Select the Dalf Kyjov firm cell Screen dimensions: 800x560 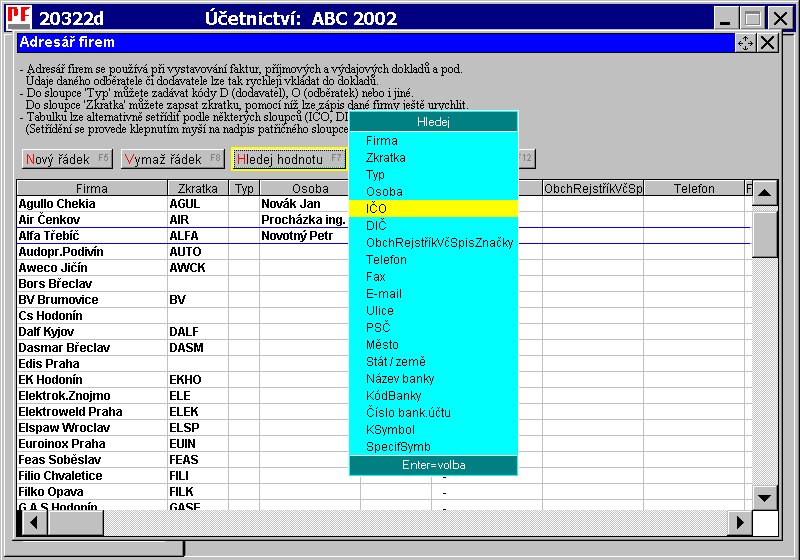click(92, 332)
